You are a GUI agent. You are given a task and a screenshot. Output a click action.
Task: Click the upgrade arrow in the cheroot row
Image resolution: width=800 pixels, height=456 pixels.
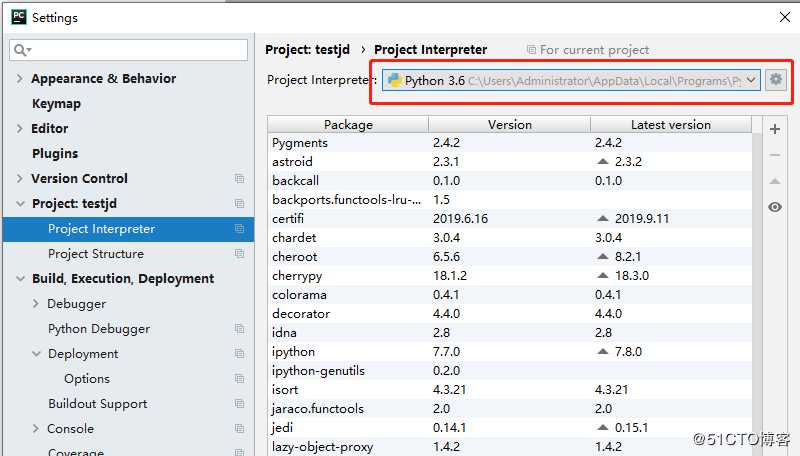[603, 257]
